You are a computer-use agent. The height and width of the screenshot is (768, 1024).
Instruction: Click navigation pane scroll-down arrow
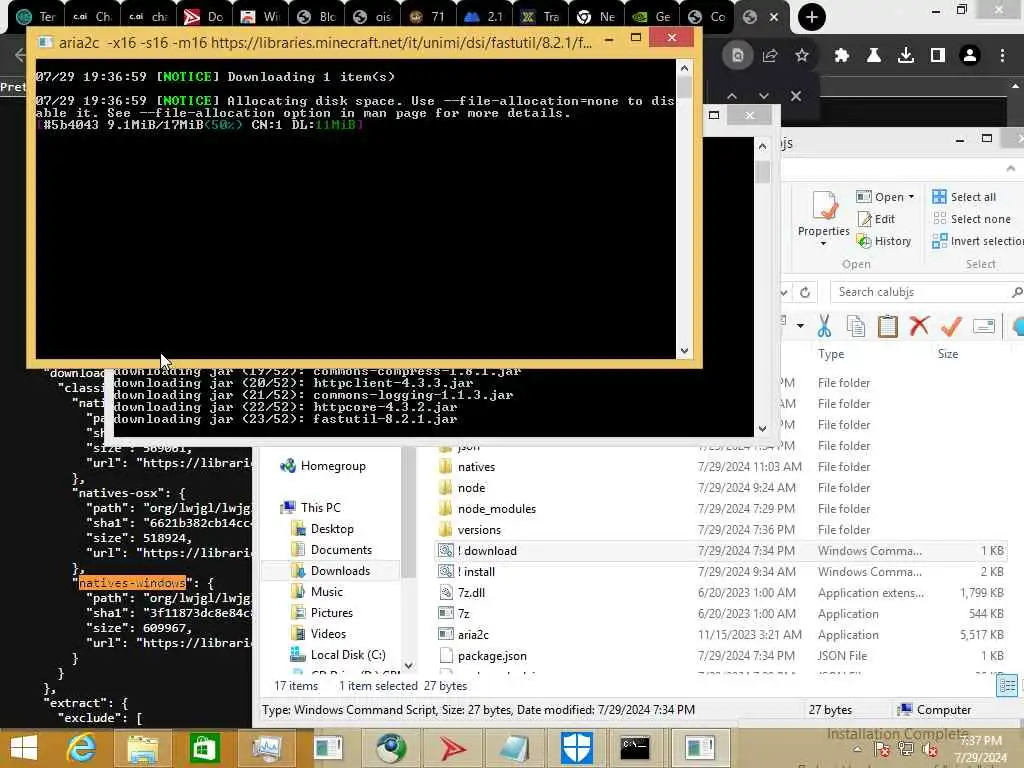[409, 665]
